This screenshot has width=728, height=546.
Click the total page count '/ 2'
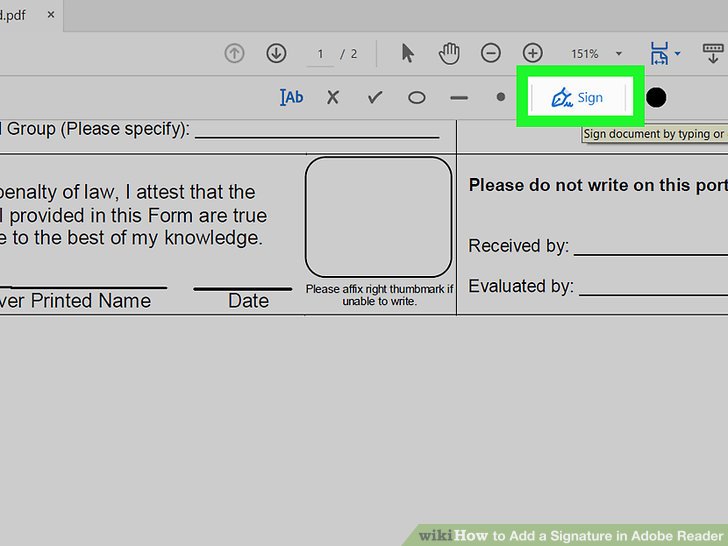pyautogui.click(x=349, y=54)
